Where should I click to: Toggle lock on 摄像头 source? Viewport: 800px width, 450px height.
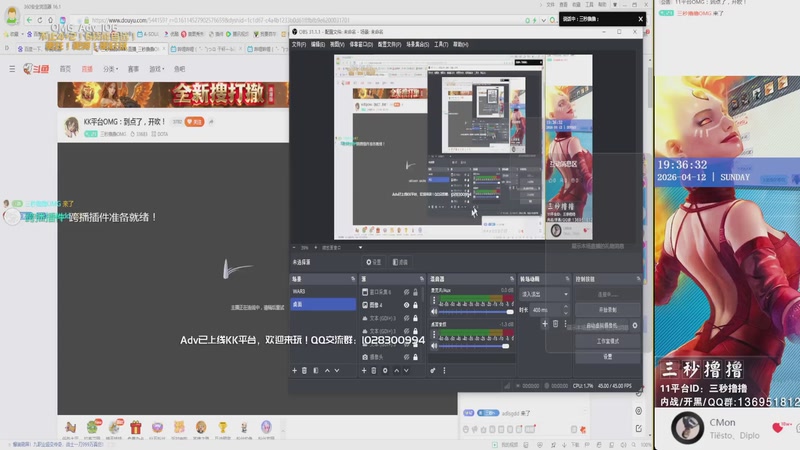(x=415, y=357)
